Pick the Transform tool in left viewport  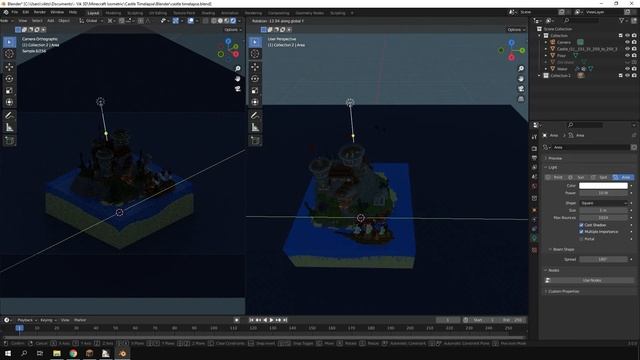9,102
